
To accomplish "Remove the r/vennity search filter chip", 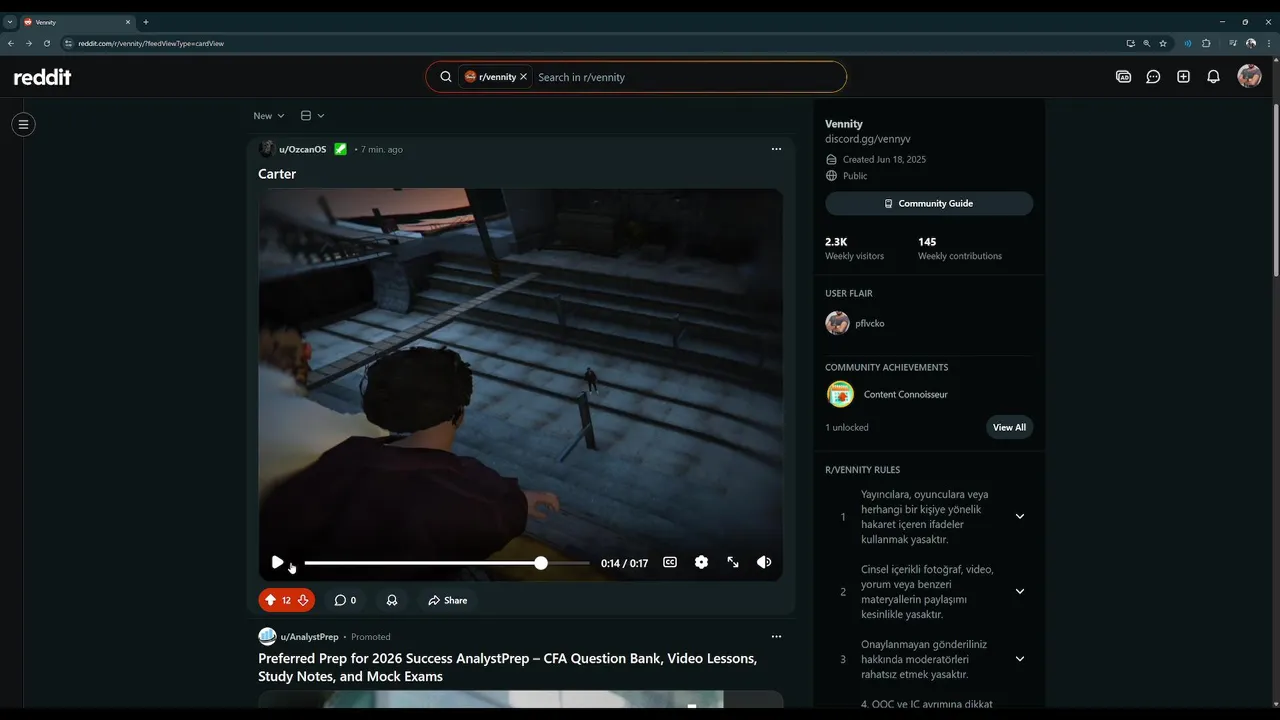I will (x=523, y=77).
